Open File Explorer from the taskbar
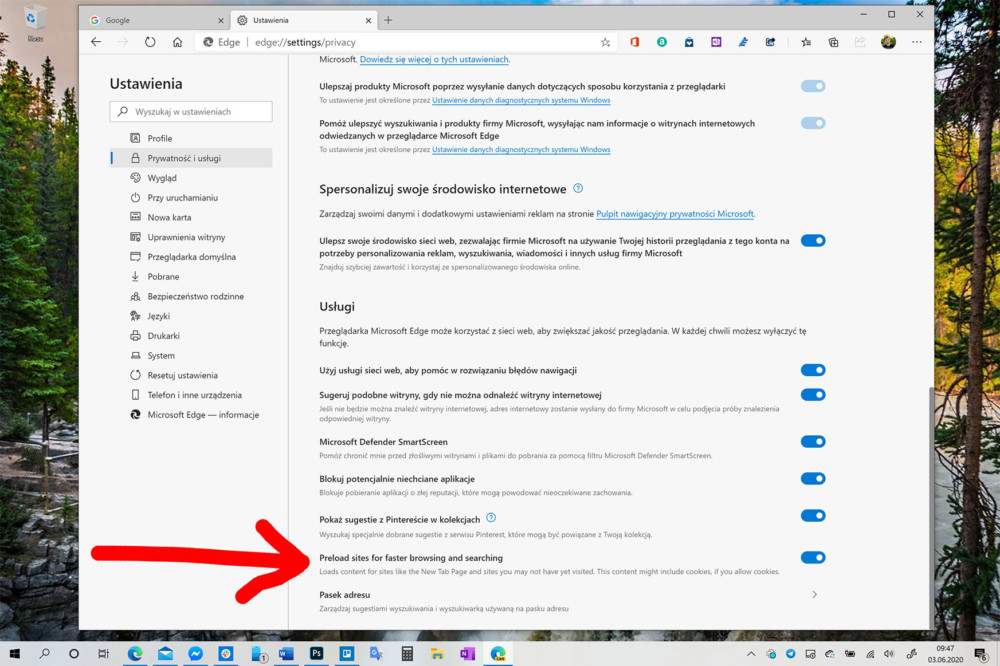The width and height of the screenshot is (1000, 666). (x=437, y=653)
